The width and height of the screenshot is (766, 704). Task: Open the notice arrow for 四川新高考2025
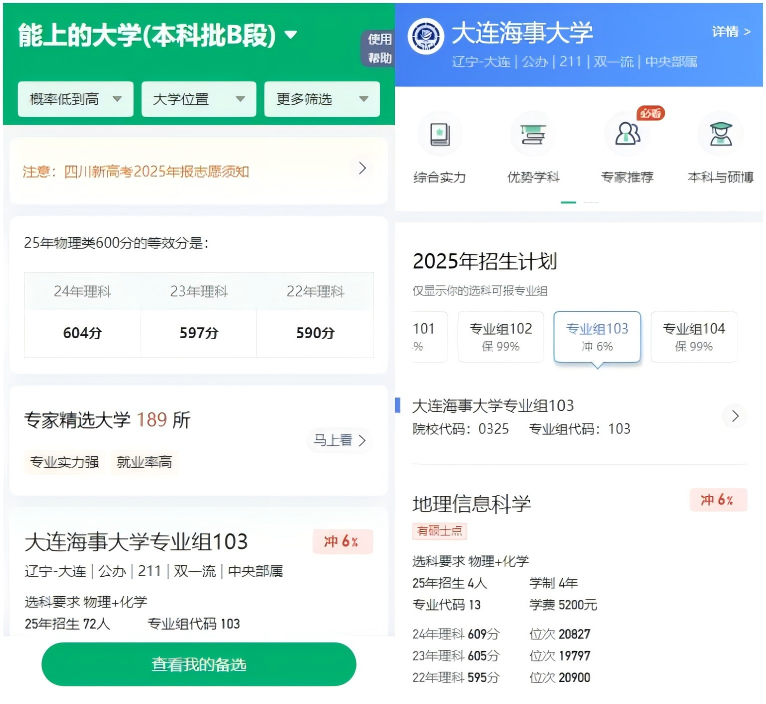coord(362,169)
